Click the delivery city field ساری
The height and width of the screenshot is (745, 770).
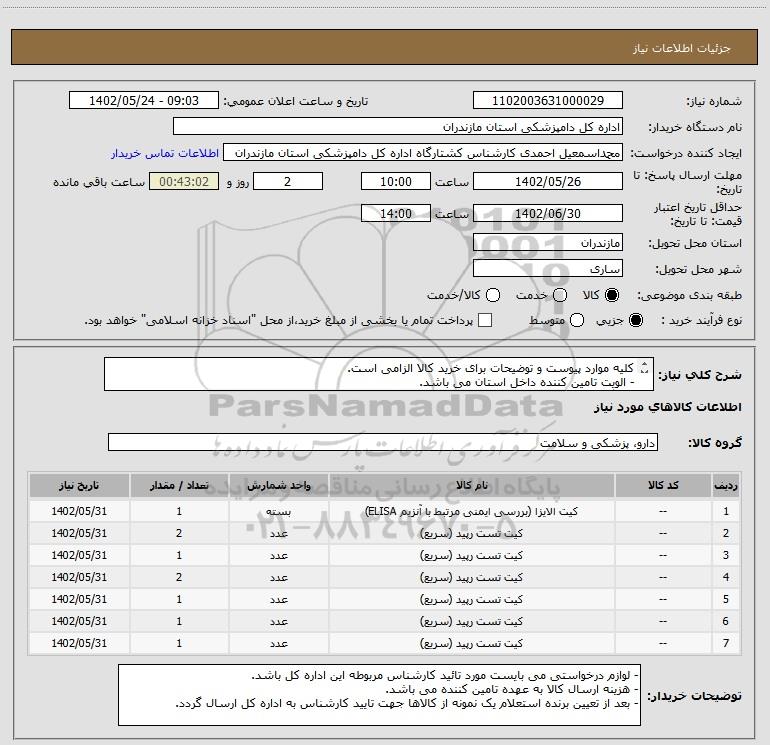(548, 269)
